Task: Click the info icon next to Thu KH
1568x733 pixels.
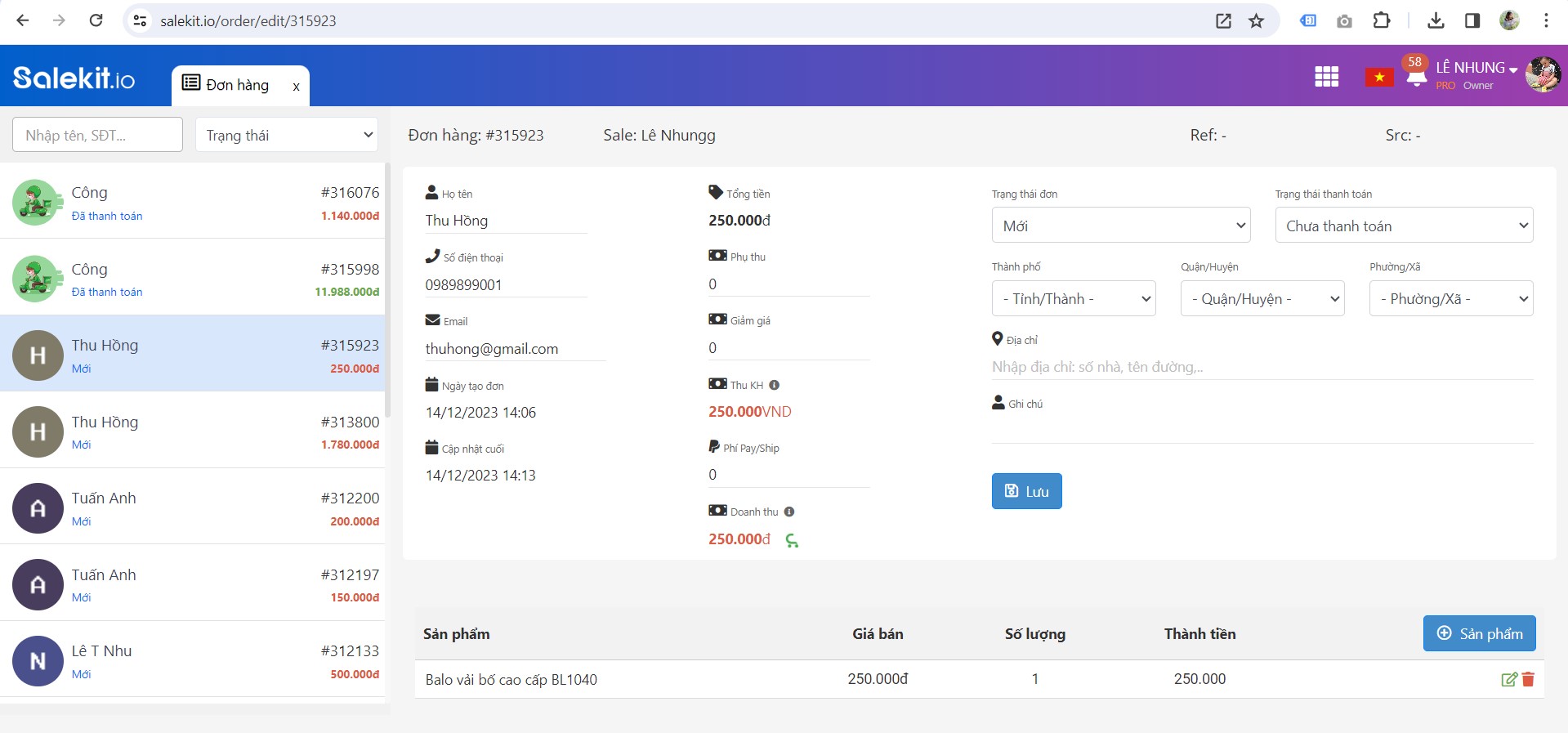Action: (x=774, y=385)
